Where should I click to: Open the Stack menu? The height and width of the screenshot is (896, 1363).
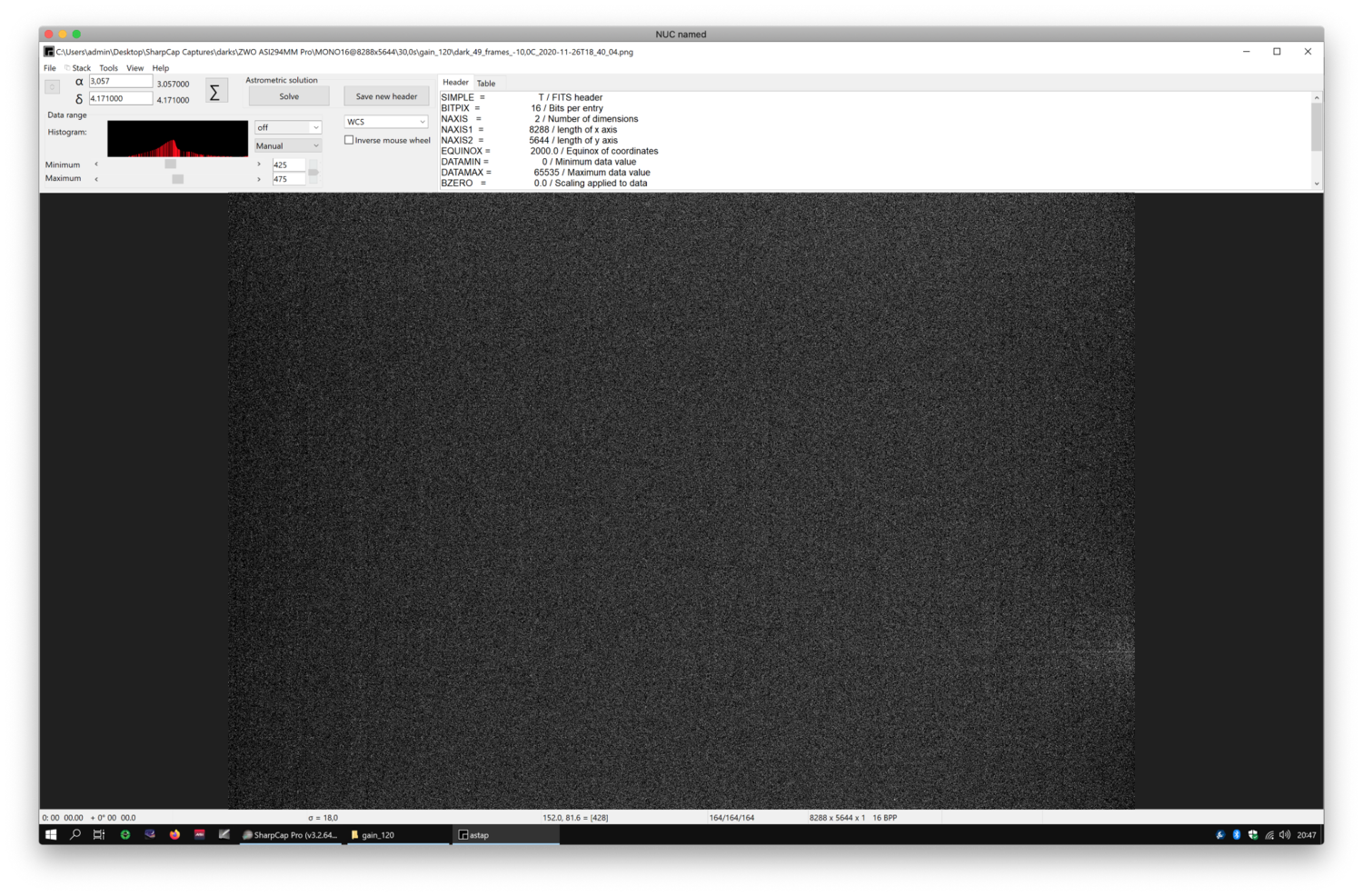point(81,68)
